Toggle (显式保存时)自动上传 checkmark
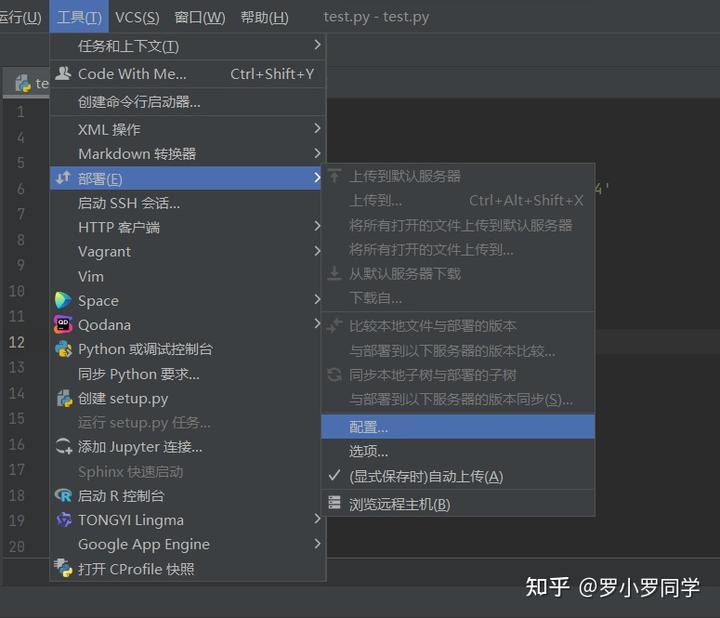Image resolution: width=720 pixels, height=618 pixels. [334, 477]
